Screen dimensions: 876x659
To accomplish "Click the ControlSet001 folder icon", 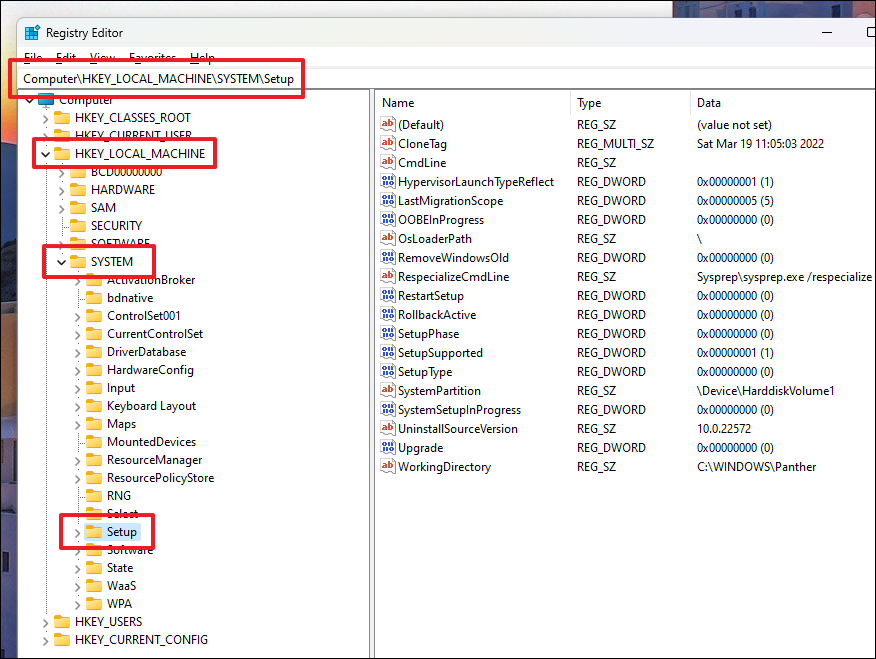I will click(94, 316).
